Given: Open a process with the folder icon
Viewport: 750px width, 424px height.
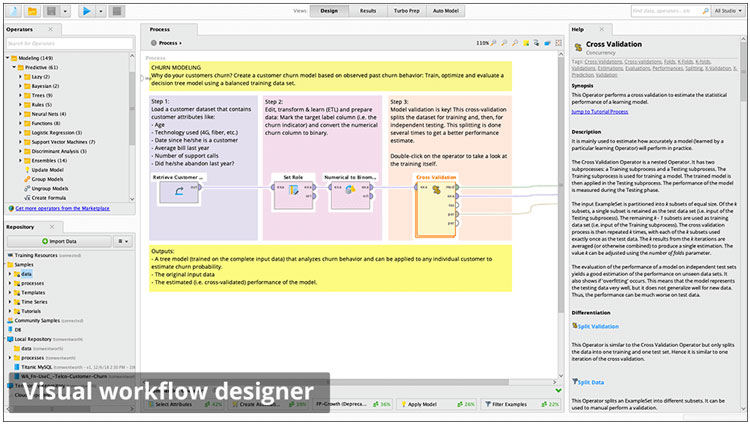Looking at the screenshot, I should coord(32,10).
